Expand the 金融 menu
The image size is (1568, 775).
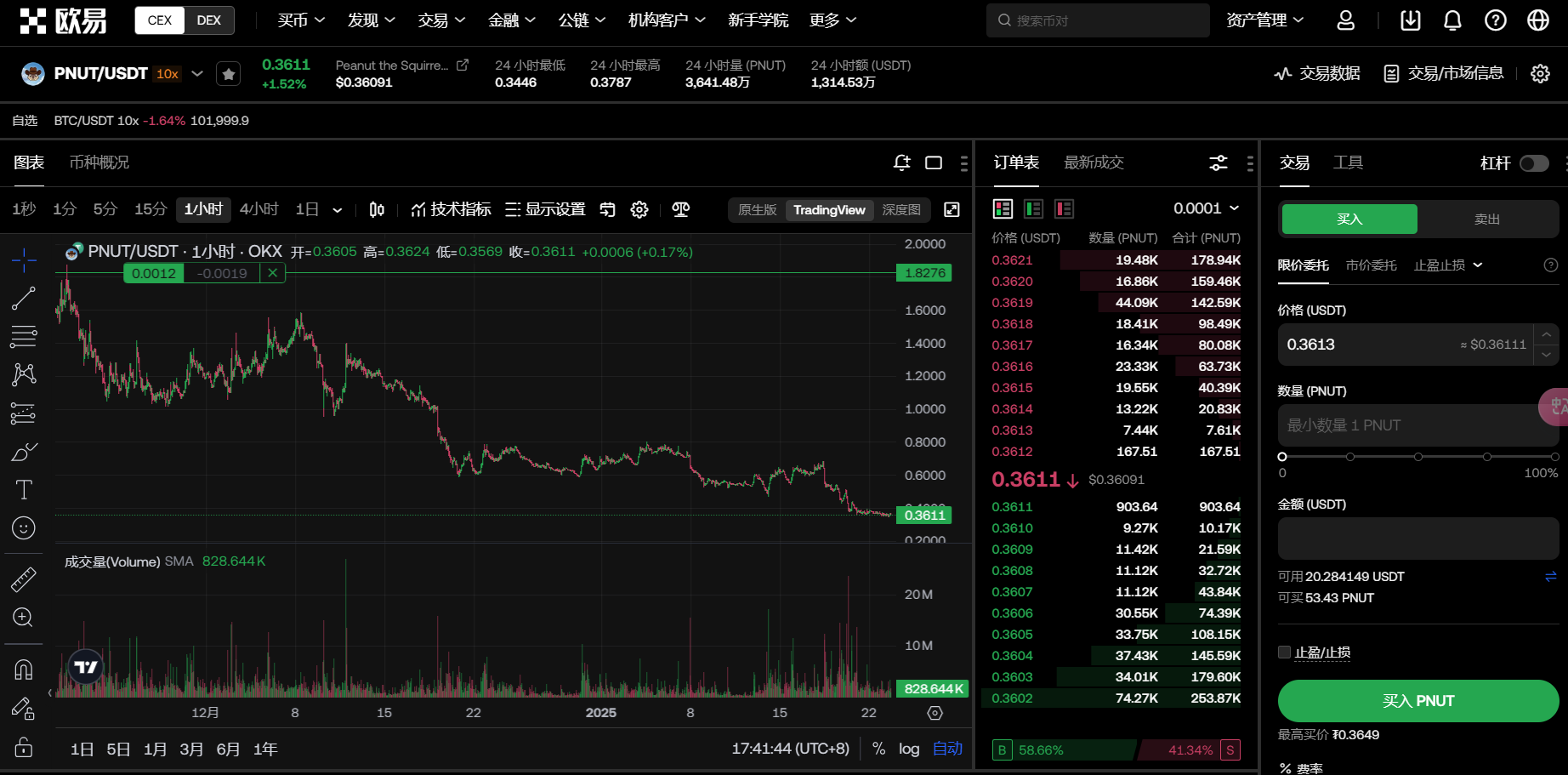512,20
